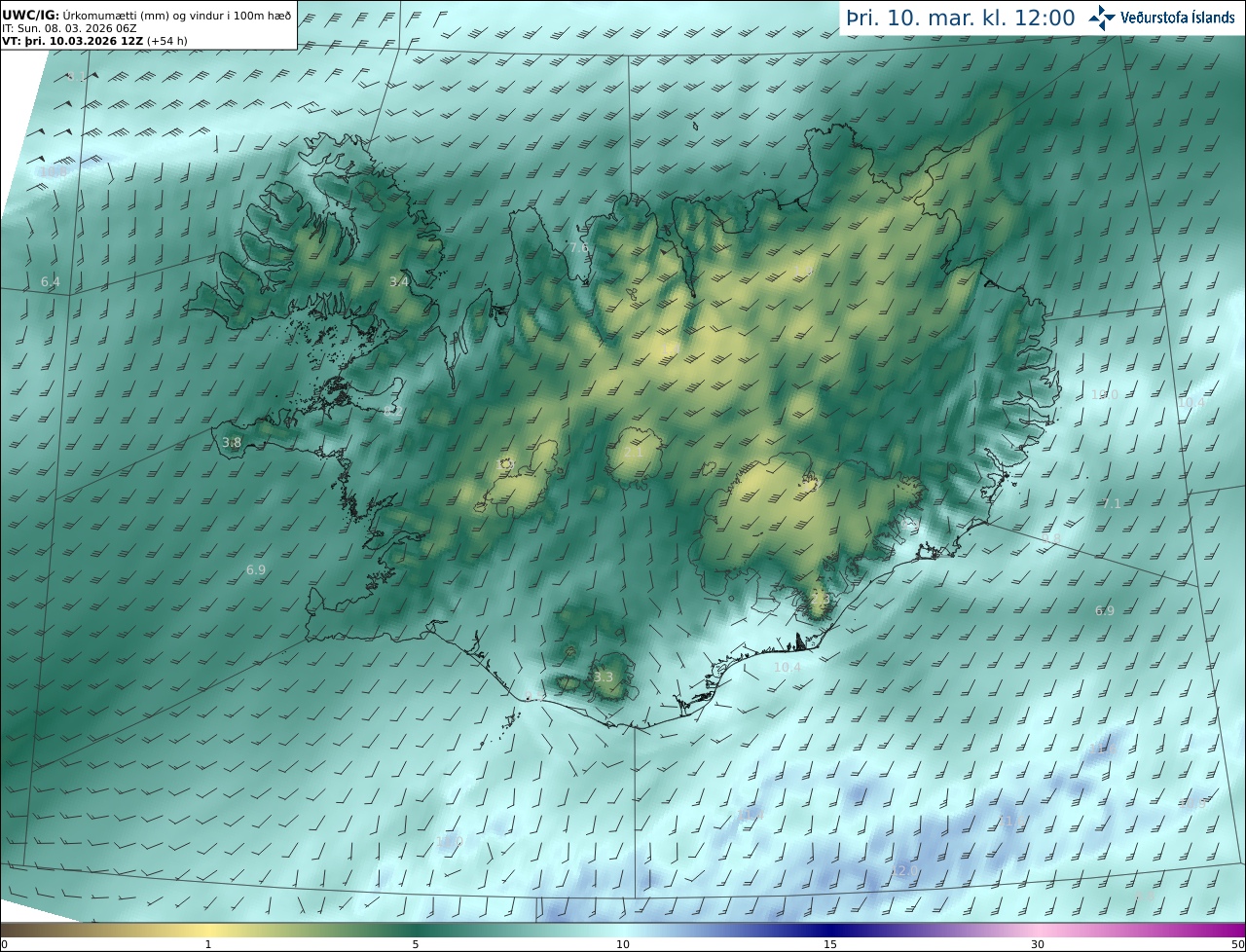Click the '30' tick label on the color scale
Viewport: 1246px width, 952px height.
[x=1038, y=944]
